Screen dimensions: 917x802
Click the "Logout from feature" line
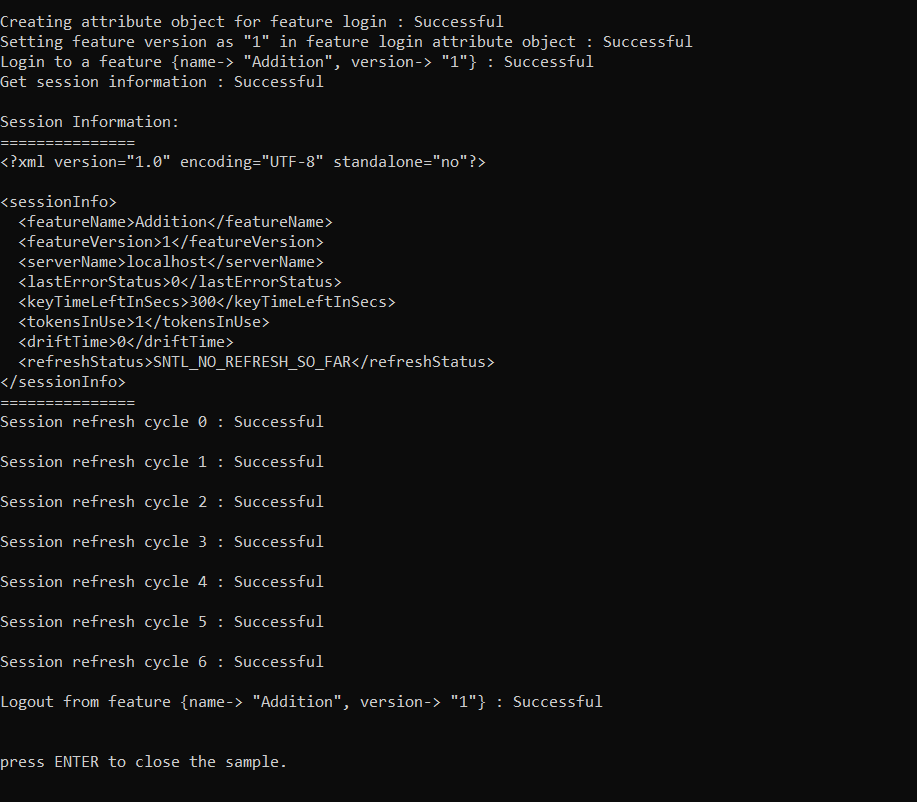pyautogui.click(x=301, y=701)
